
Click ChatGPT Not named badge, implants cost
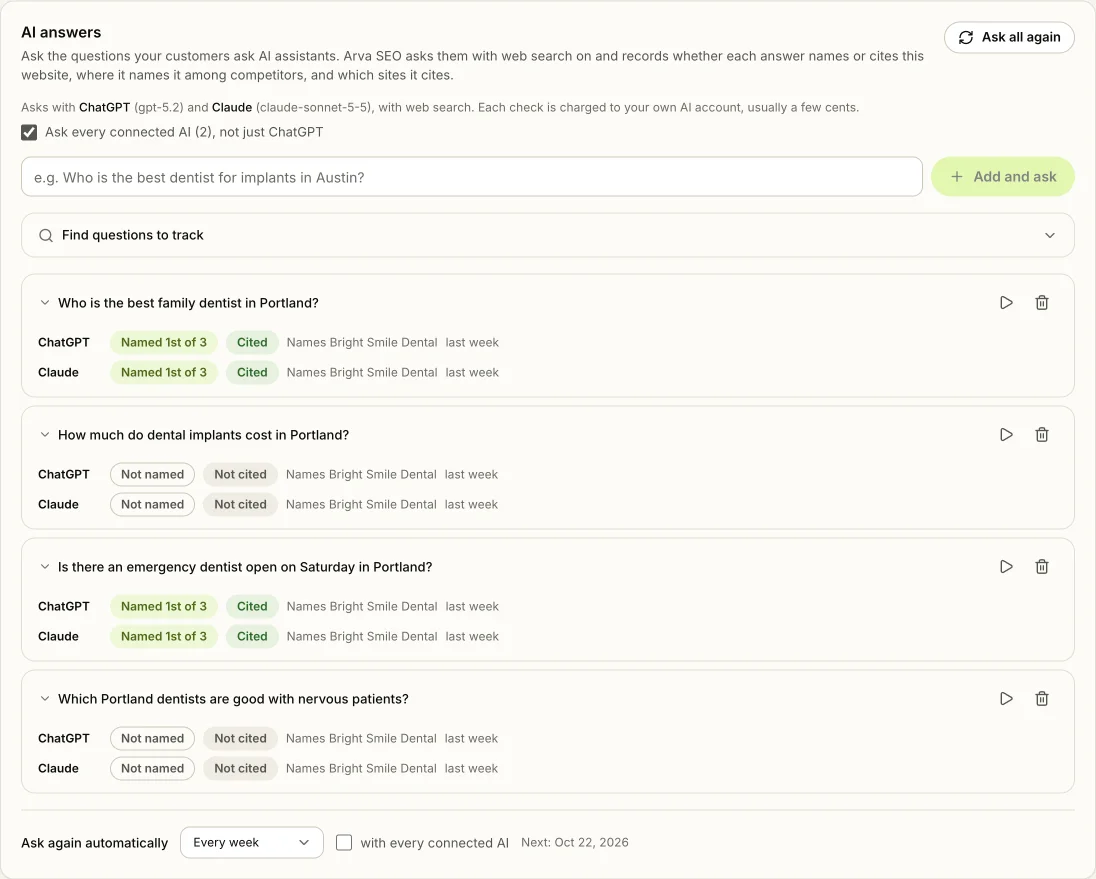tap(152, 474)
